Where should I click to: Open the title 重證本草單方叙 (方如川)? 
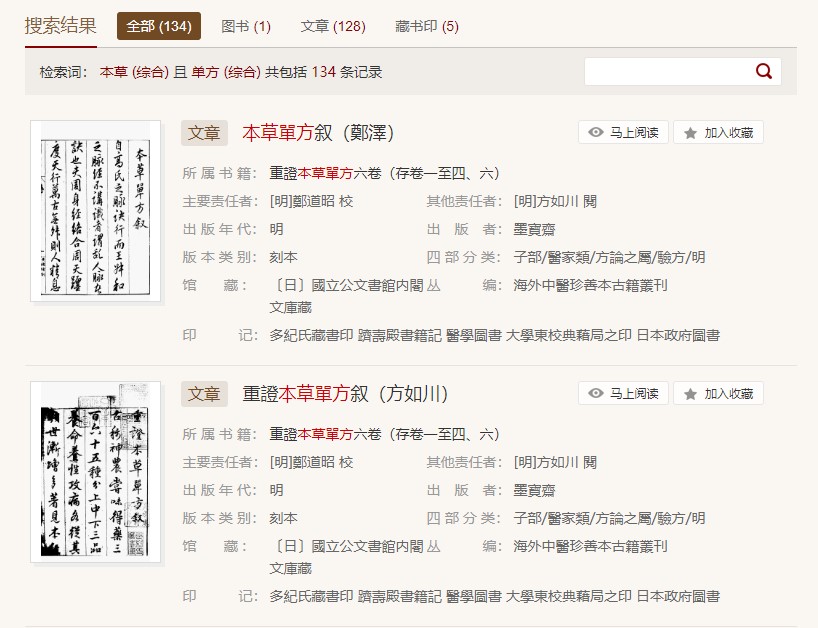pyautogui.click(x=345, y=394)
